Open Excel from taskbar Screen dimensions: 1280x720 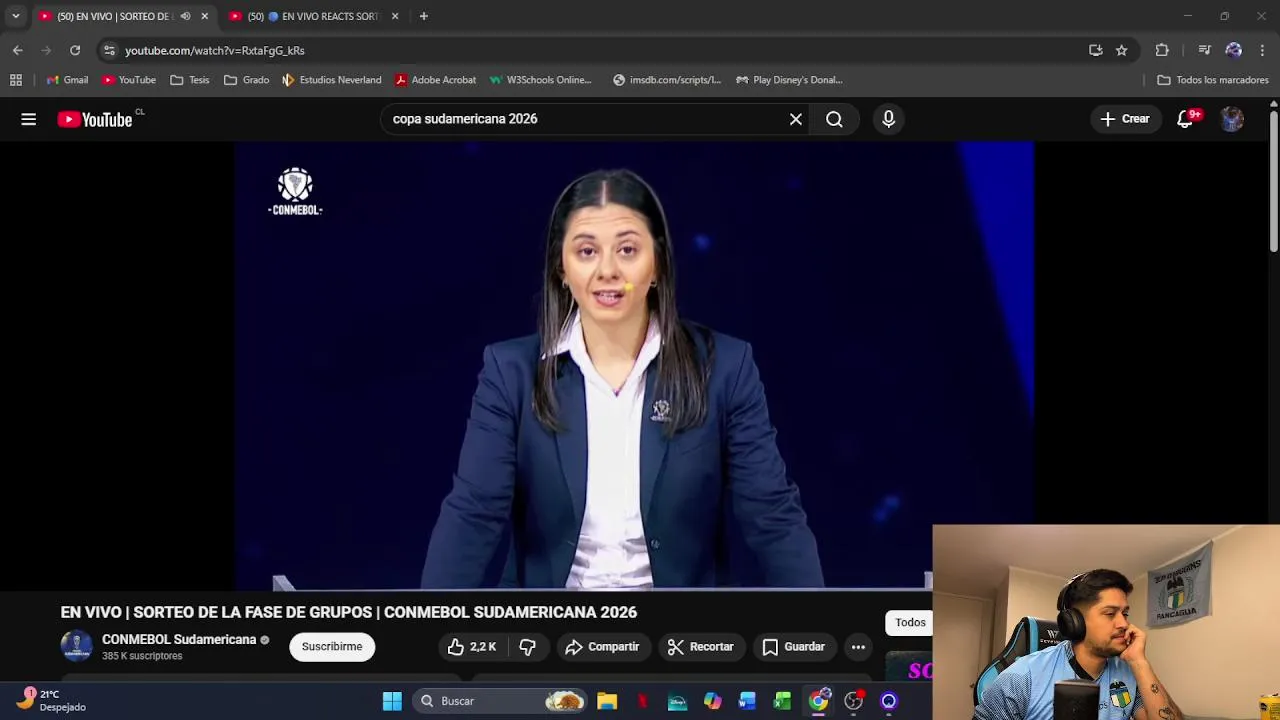pos(782,701)
